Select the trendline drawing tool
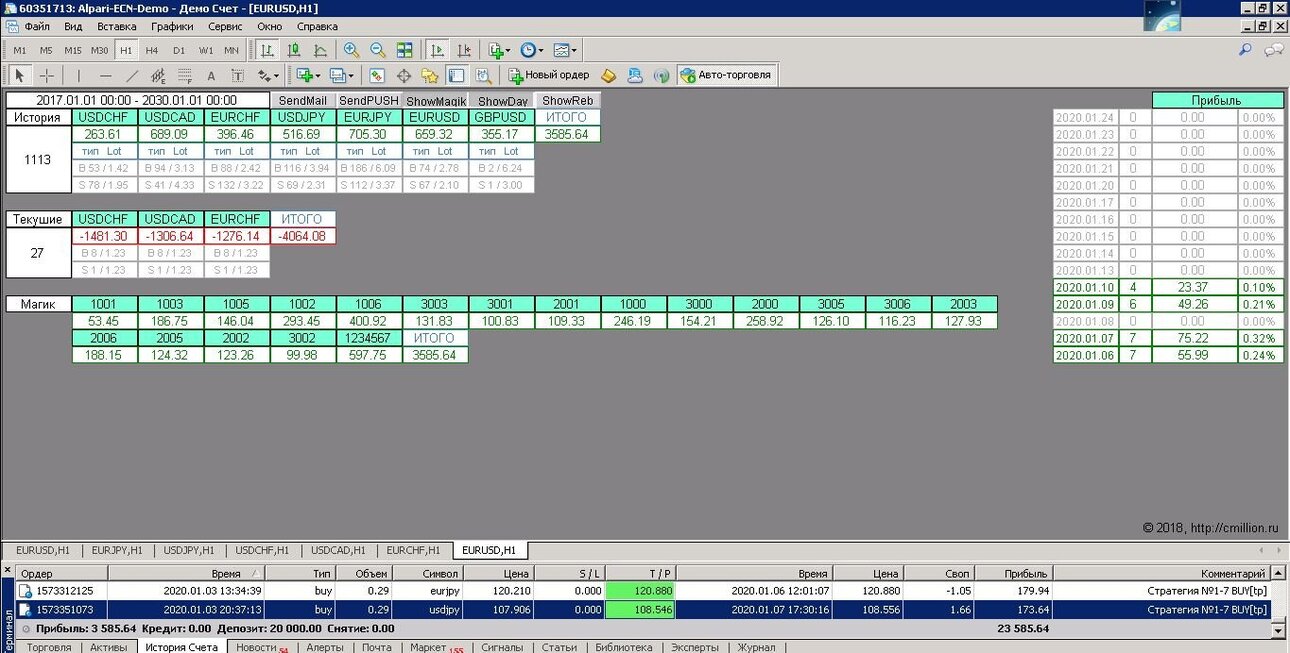This screenshot has height=653, width=1290. 132,75
